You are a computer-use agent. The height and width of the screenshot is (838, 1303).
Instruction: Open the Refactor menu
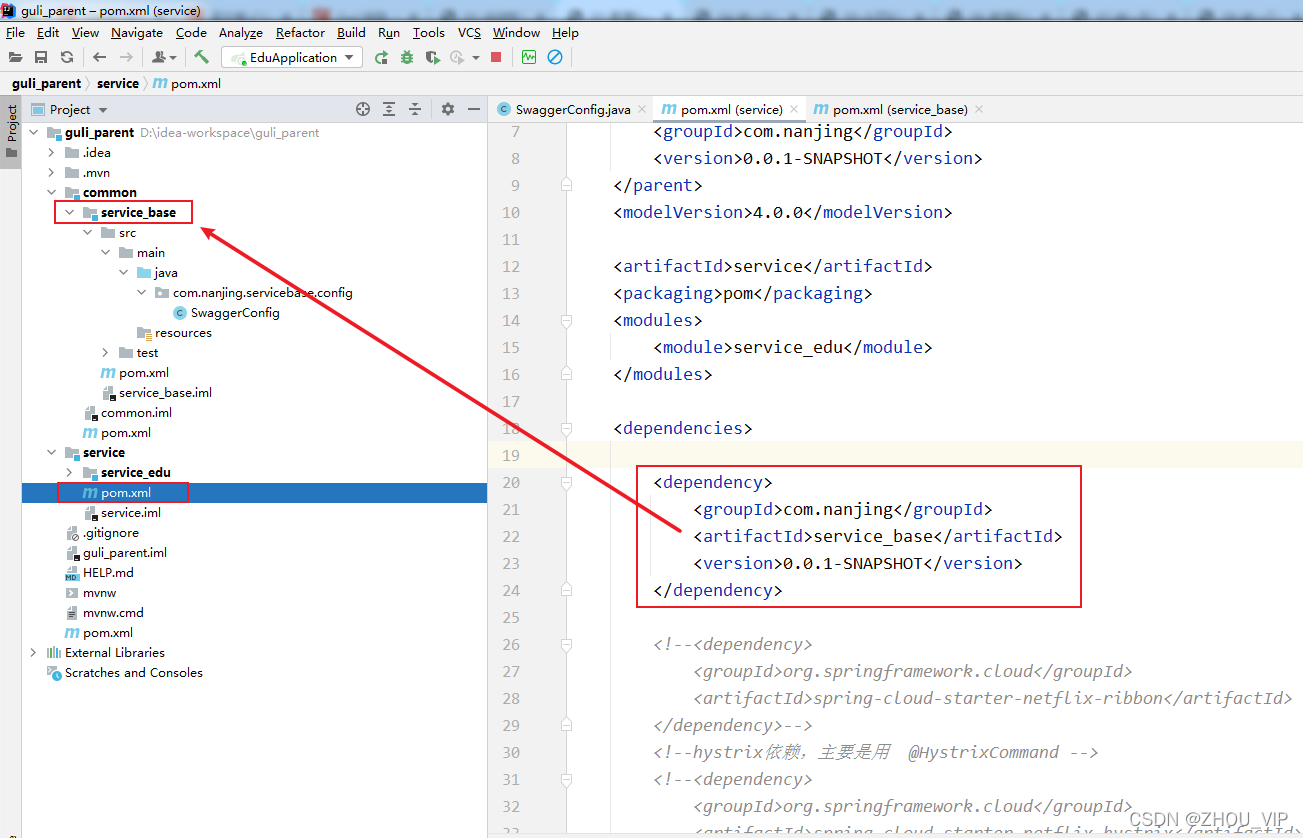click(x=300, y=32)
